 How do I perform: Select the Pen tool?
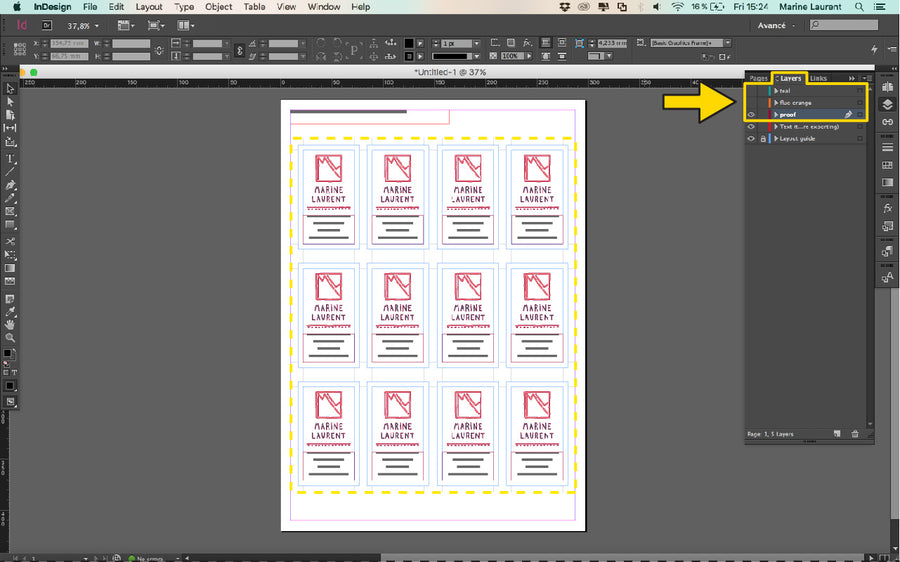pyautogui.click(x=10, y=185)
